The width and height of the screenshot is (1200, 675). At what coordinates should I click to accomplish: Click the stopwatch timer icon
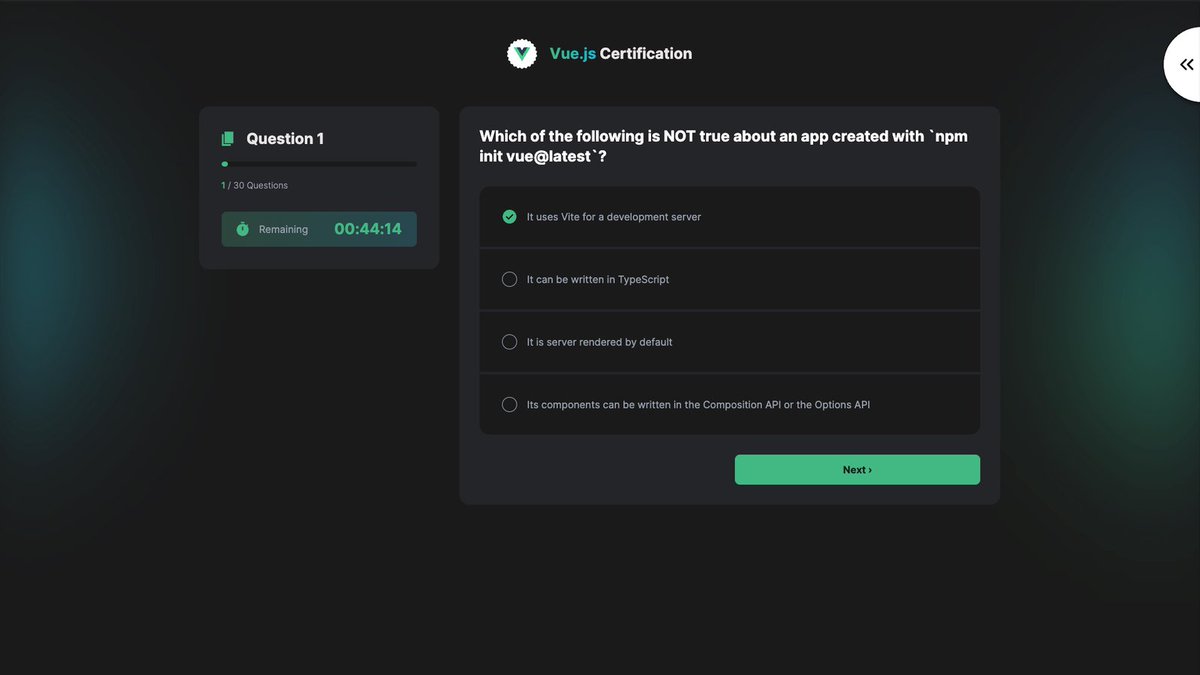point(242,229)
